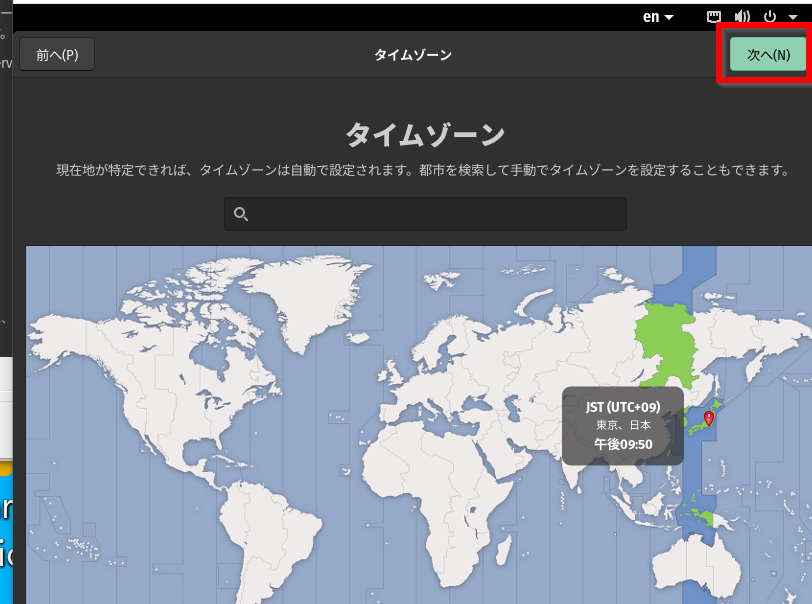Focus the city search input field
This screenshot has height=604, width=812.
(430, 214)
